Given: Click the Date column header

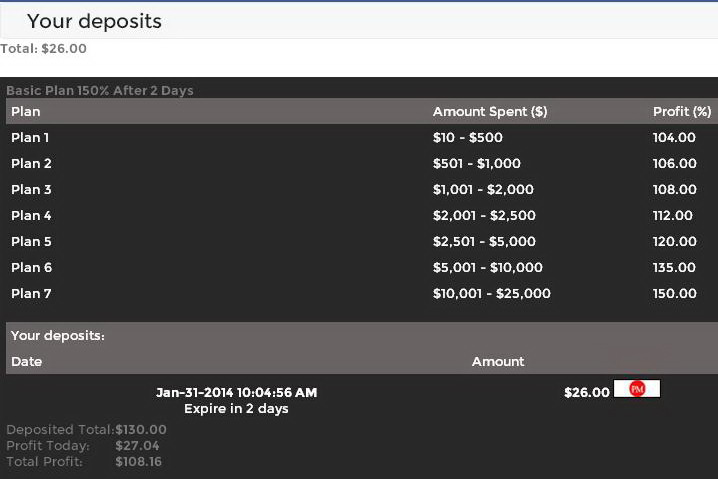Looking at the screenshot, I should [x=27, y=362].
